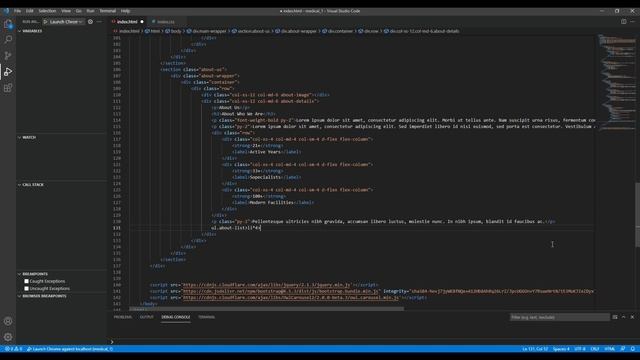This screenshot has height=360, width=640.
Task: Focus the debug console filter input
Action: coord(560,317)
